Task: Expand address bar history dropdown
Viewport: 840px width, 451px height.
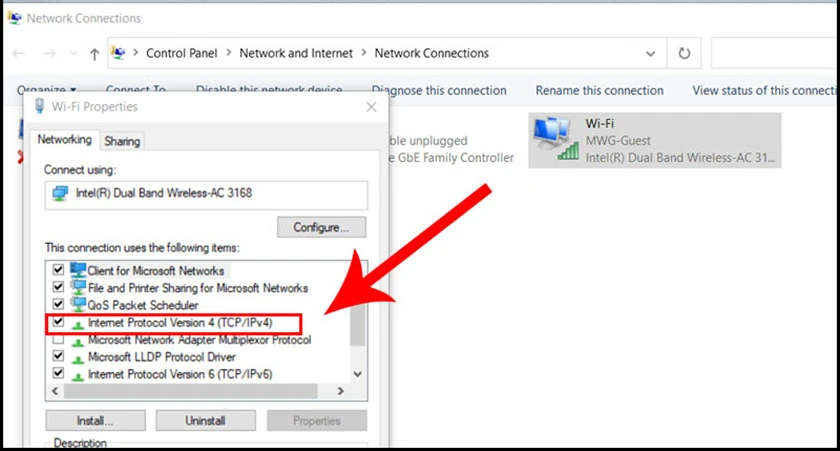Action: (650, 54)
